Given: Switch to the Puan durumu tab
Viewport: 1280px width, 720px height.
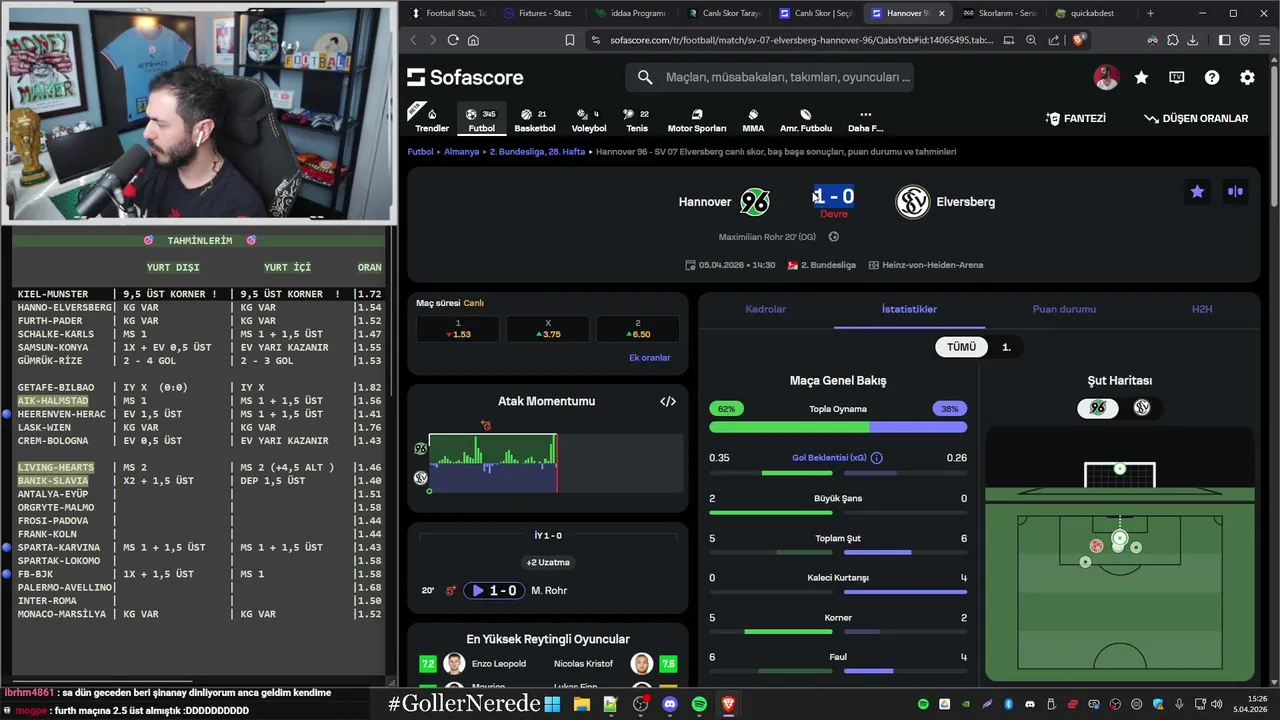Looking at the screenshot, I should [x=1064, y=309].
